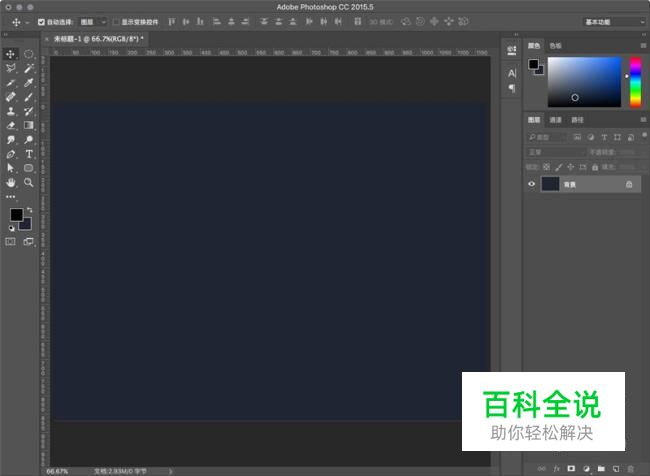This screenshot has height=476, width=650.
Task: Select the Polygonal Lasso tool
Action: pyautogui.click(x=10, y=68)
